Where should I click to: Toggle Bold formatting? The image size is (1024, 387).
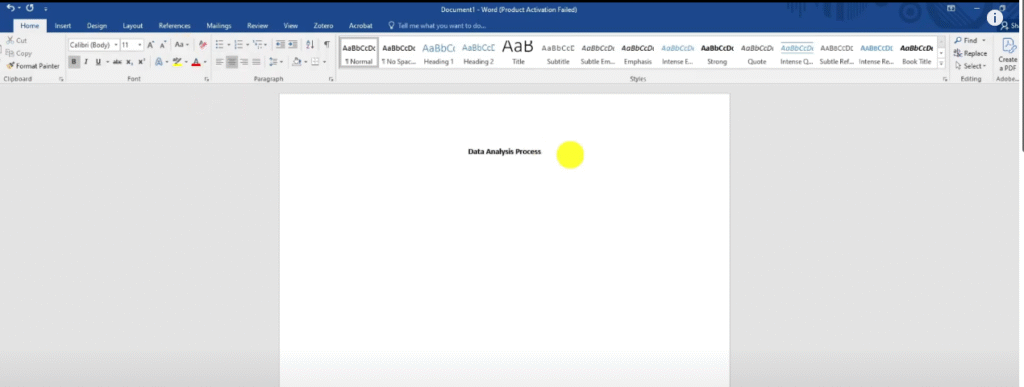tap(74, 62)
